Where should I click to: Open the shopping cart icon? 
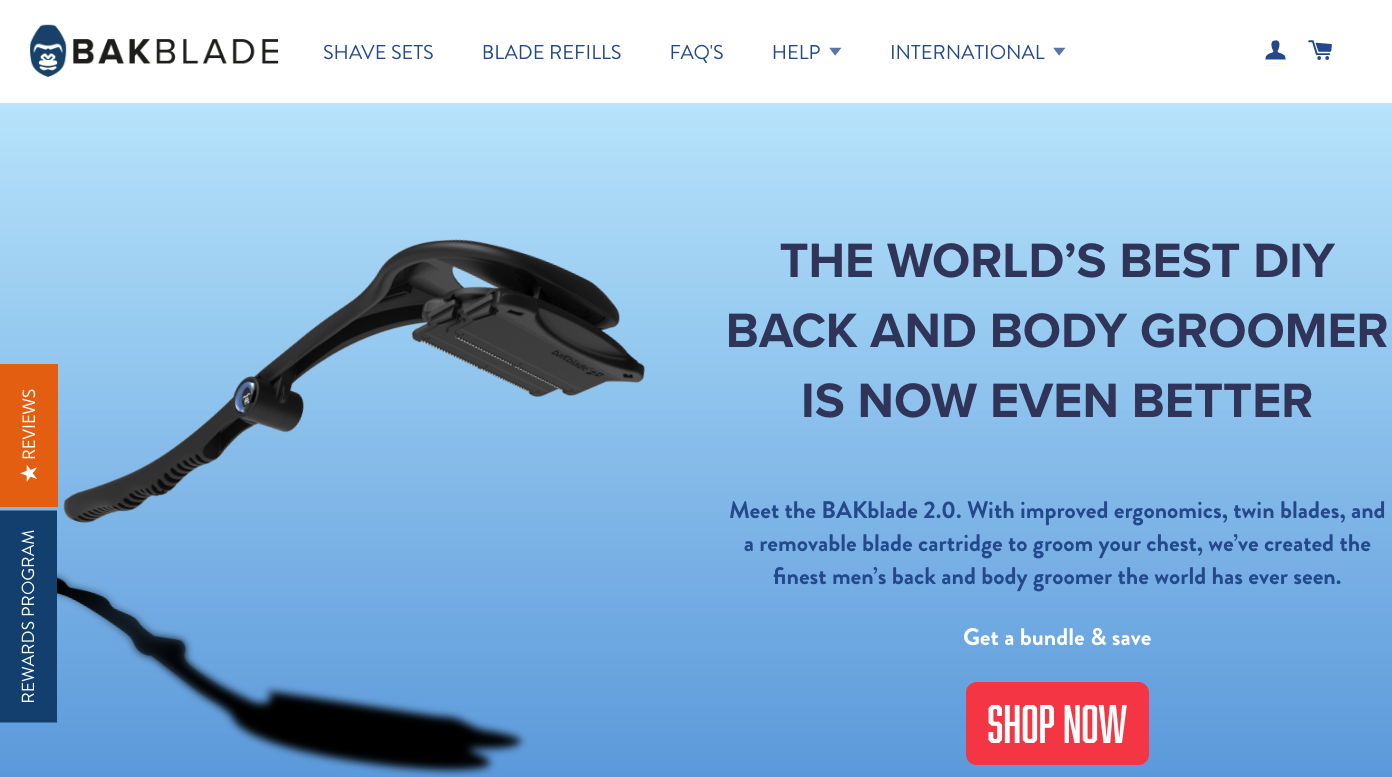coord(1320,50)
